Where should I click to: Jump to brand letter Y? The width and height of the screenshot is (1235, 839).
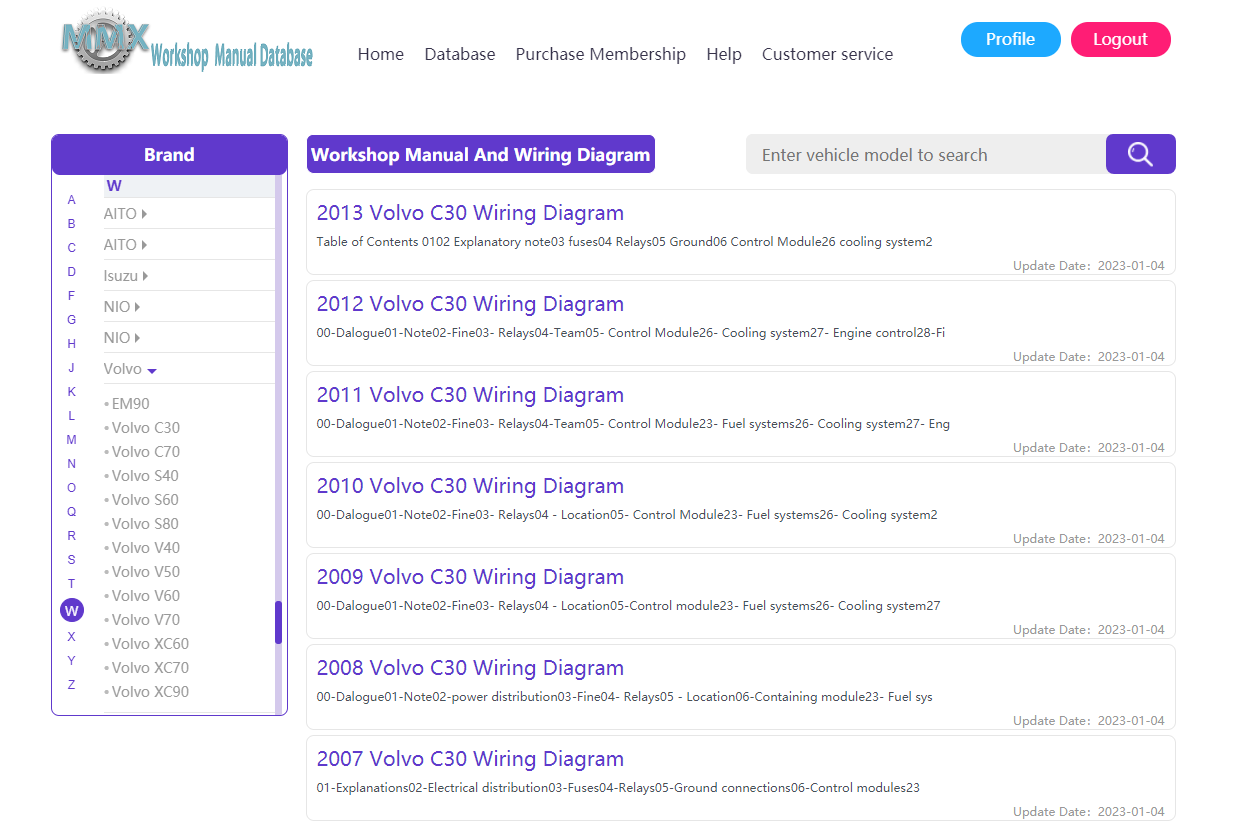(x=71, y=661)
